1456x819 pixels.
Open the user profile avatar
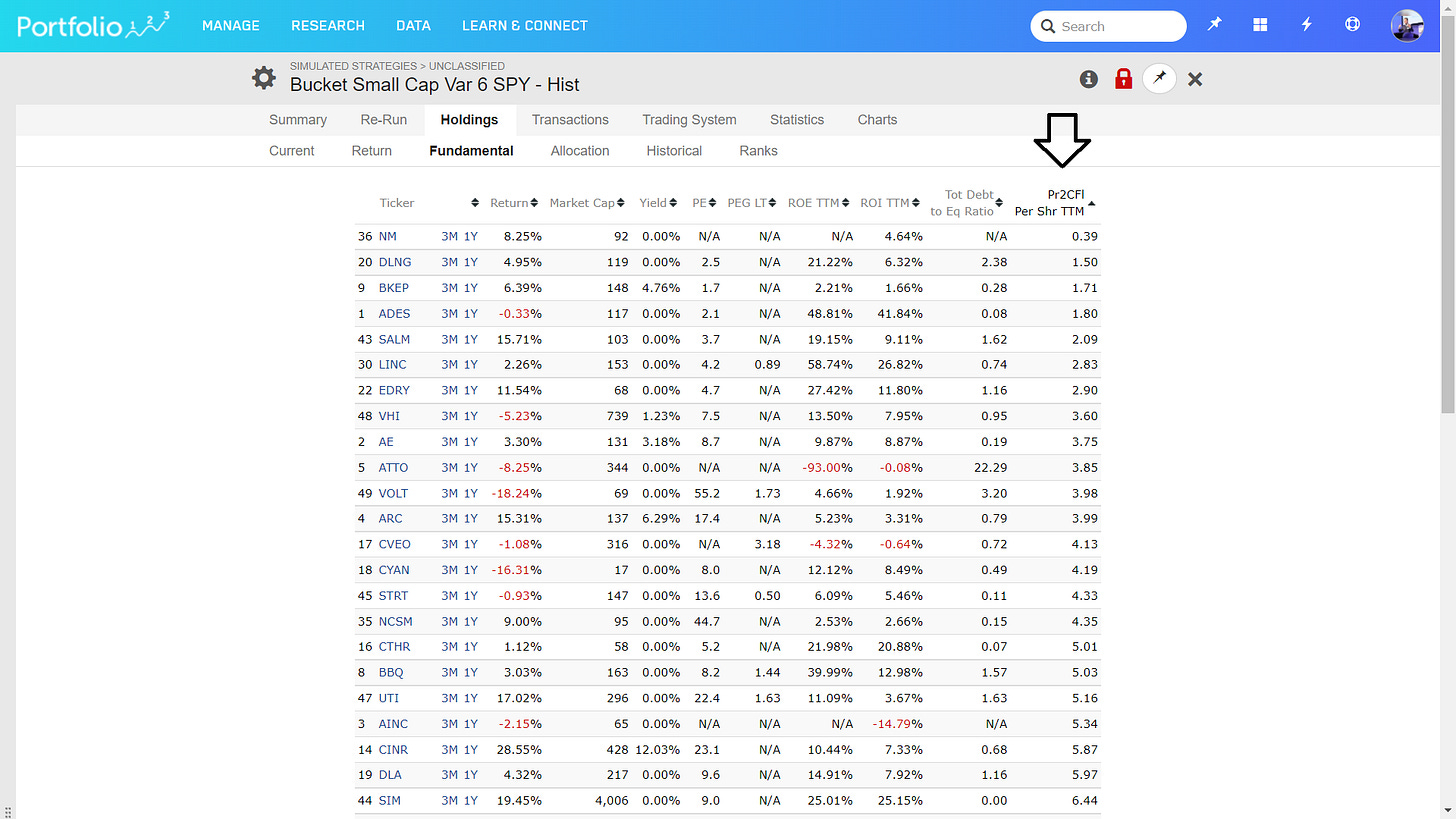[1407, 26]
